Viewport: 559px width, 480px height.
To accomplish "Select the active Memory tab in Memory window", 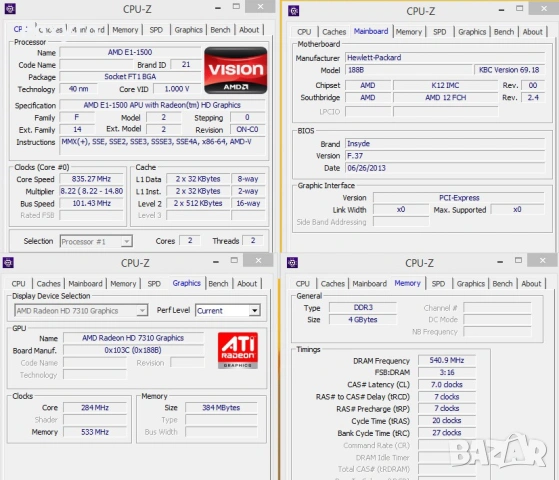I will pos(407,283).
